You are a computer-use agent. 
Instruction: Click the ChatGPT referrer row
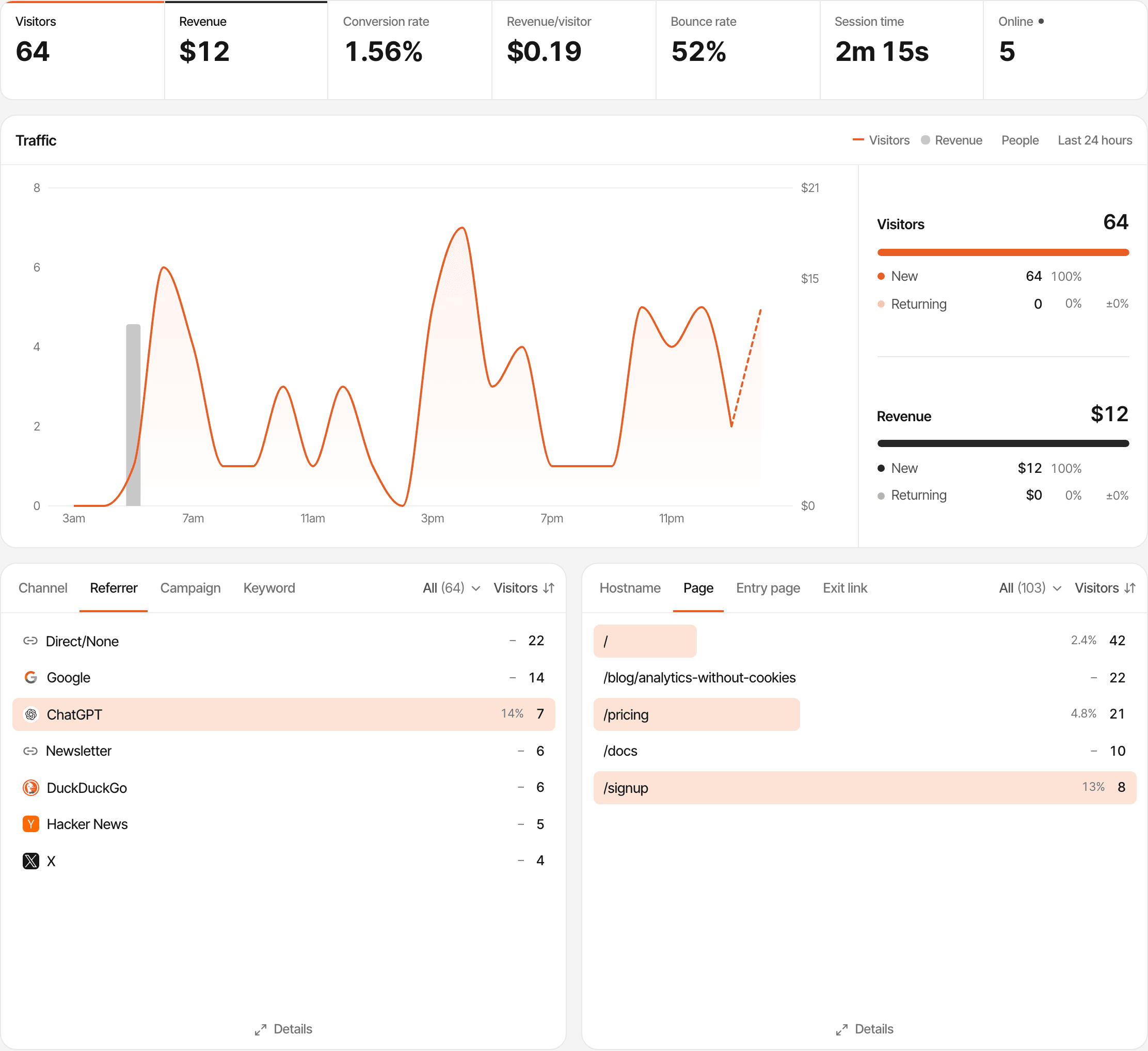coord(283,714)
